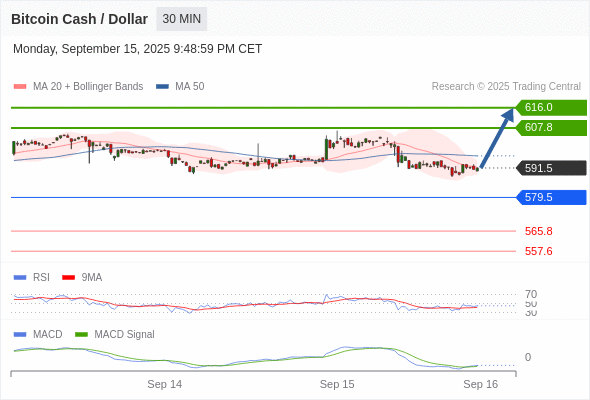The height and width of the screenshot is (400, 590).
Task: Click the blue MACD legend swatch
Action: pyautogui.click(x=20, y=335)
